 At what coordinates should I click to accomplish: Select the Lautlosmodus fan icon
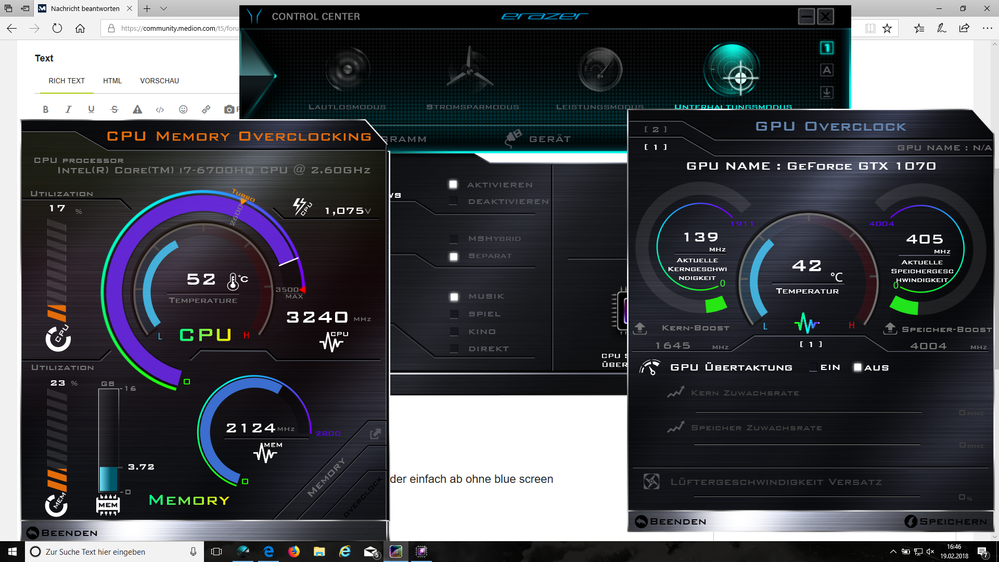point(347,70)
